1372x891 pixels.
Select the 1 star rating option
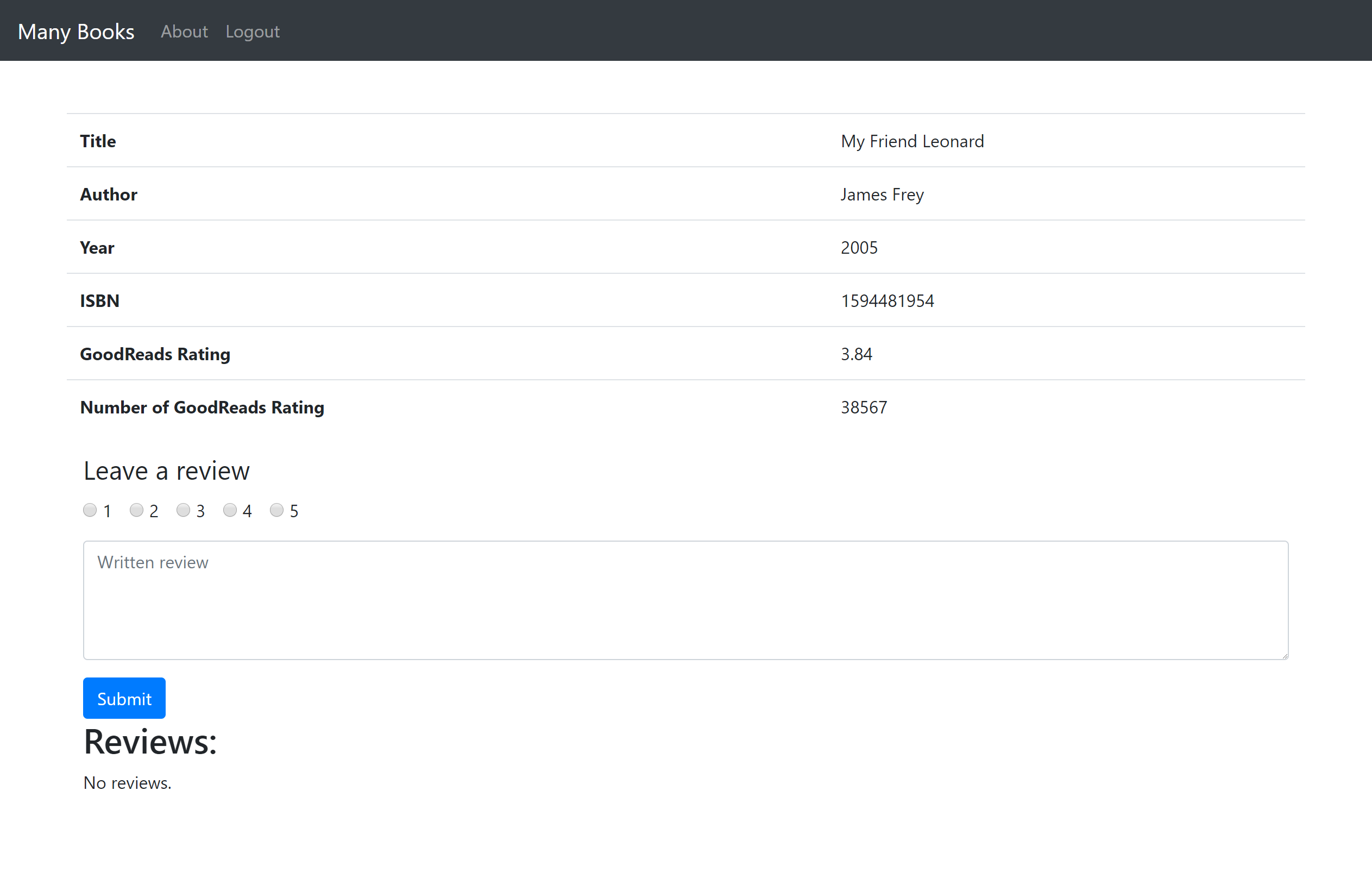click(x=90, y=510)
